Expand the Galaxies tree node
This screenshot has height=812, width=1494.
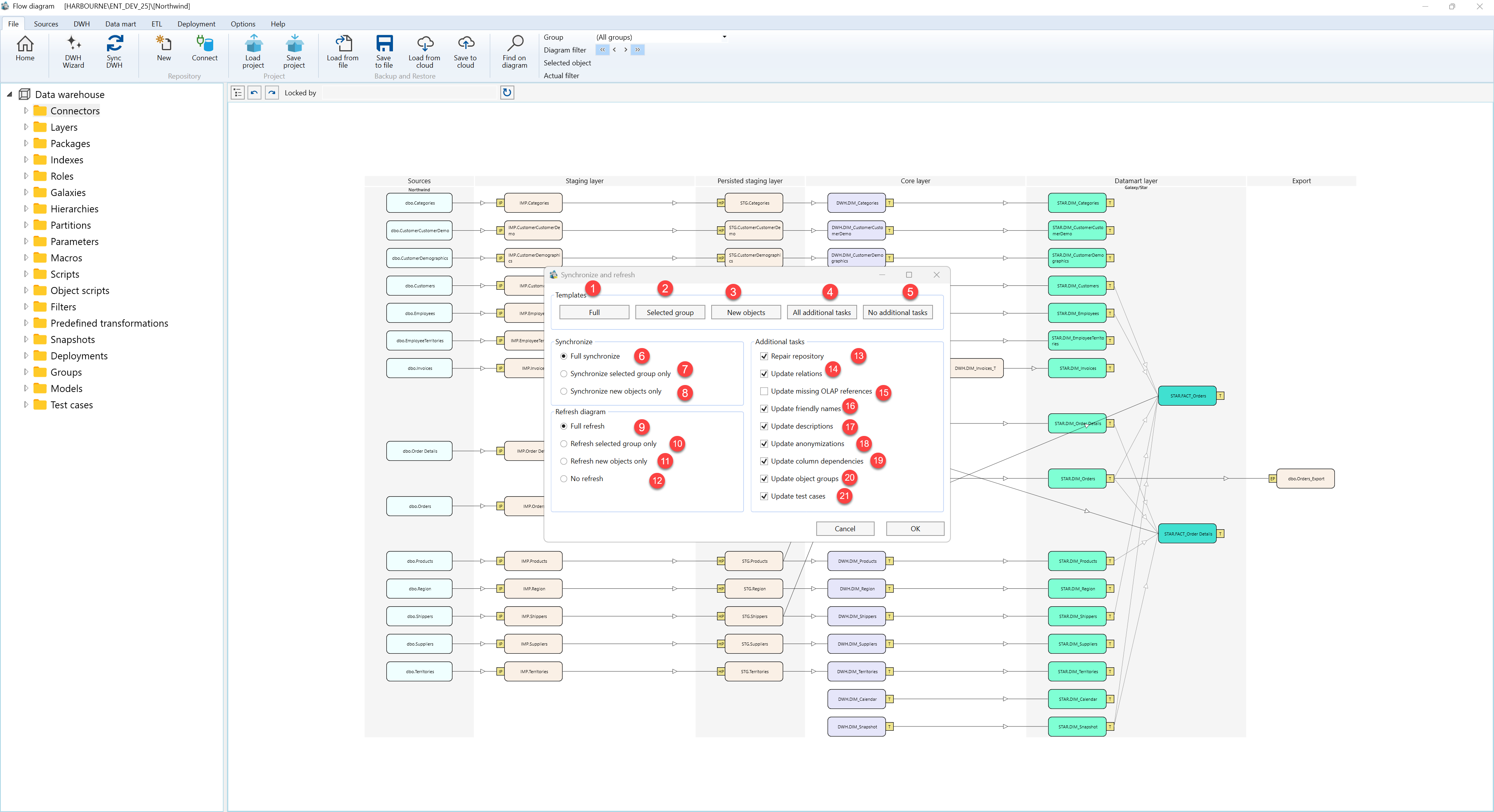(x=26, y=192)
